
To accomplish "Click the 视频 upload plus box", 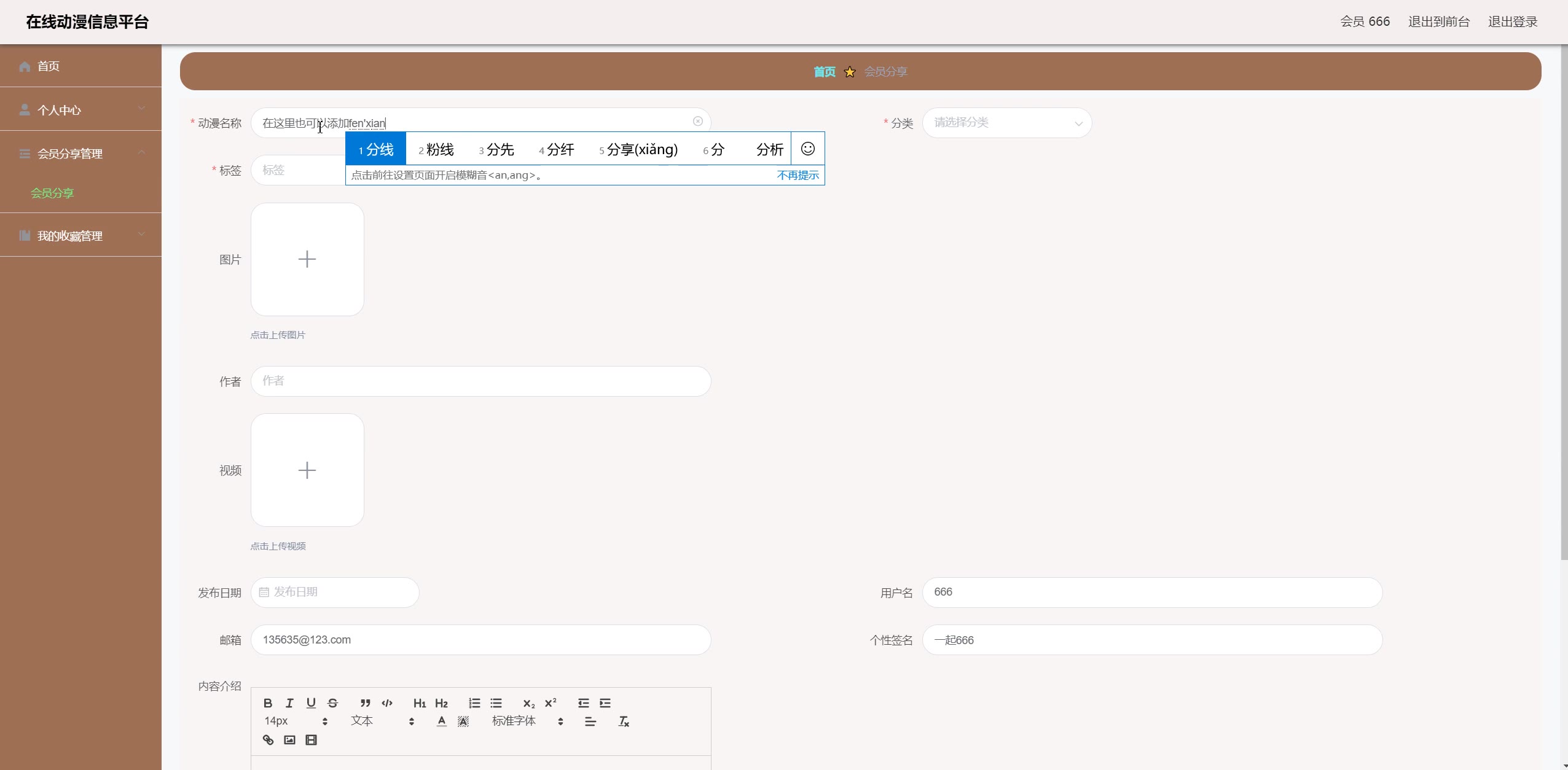I will [307, 470].
